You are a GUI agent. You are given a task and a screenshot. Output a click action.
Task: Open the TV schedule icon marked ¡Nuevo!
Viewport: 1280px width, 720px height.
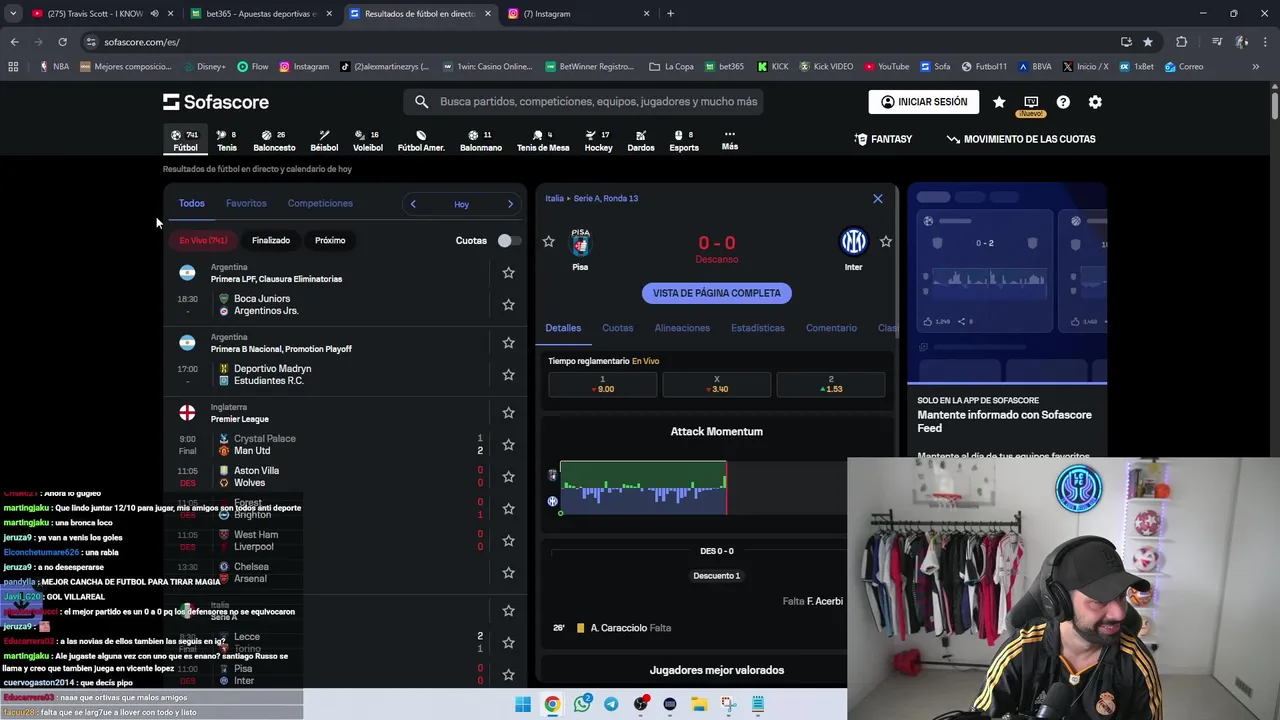(x=1031, y=102)
